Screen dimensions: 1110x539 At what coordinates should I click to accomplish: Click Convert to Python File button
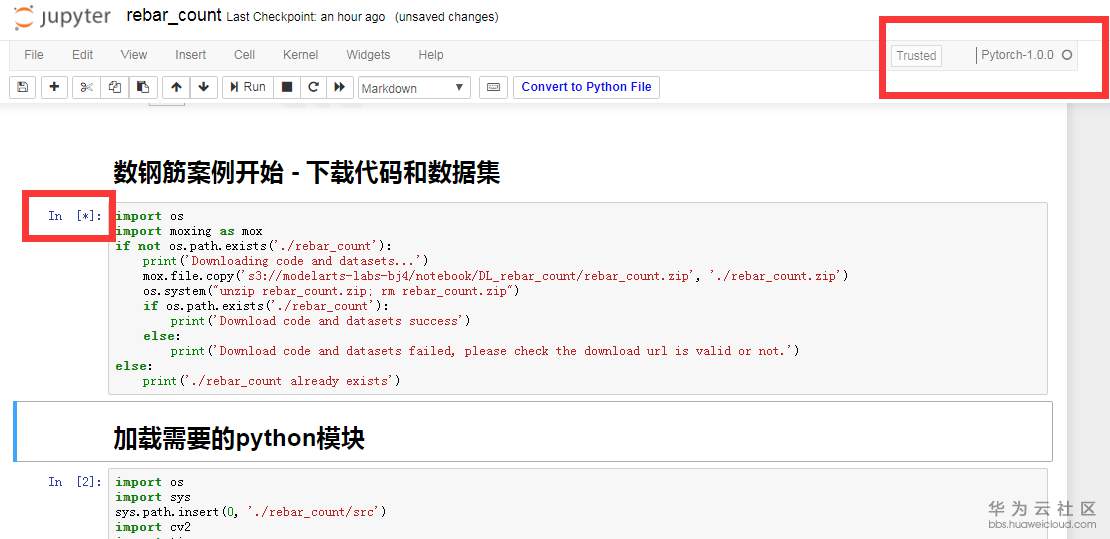[x=586, y=87]
